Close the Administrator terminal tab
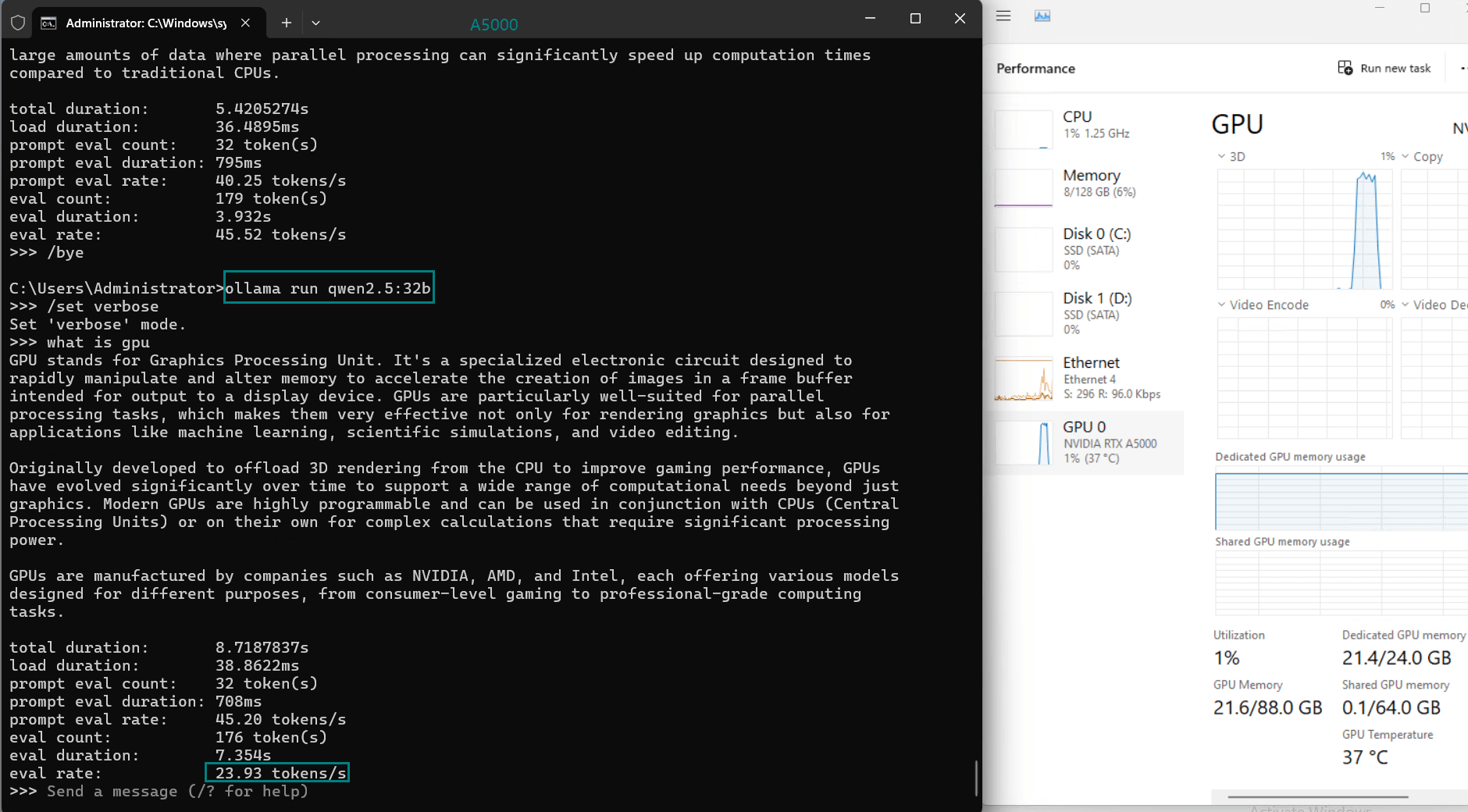 click(245, 23)
